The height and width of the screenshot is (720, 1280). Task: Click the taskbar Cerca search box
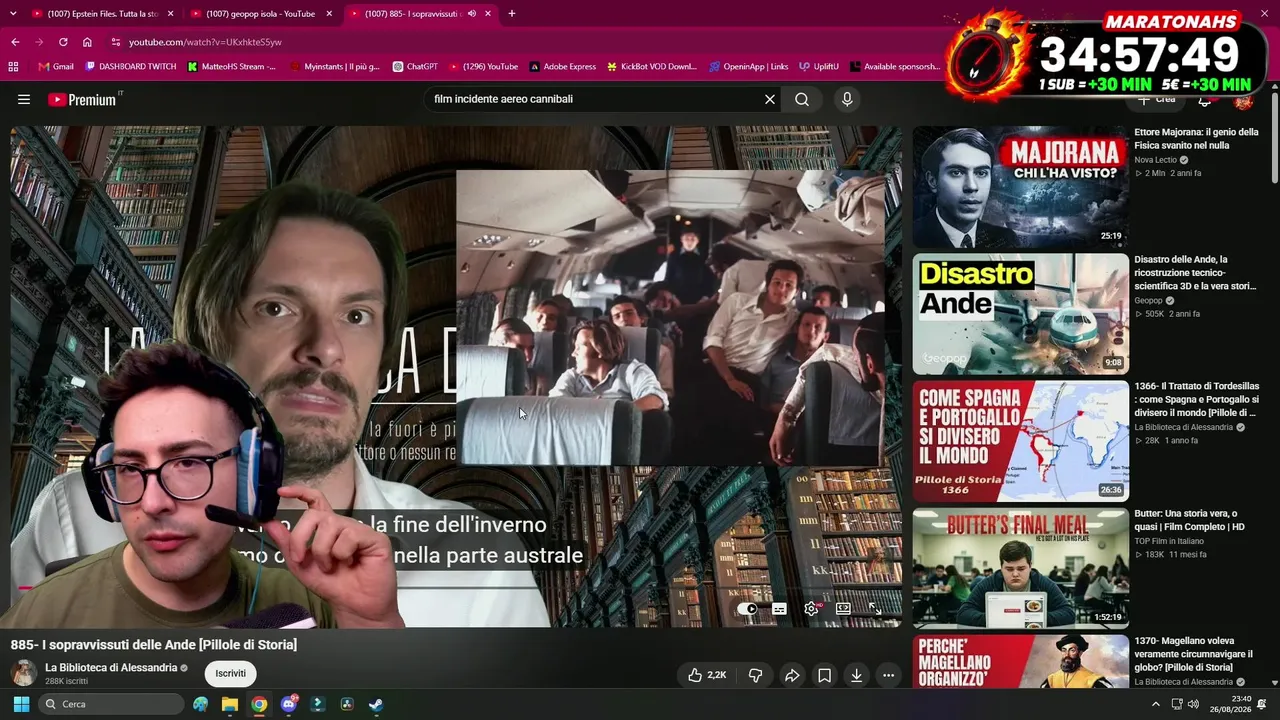pyautogui.click(x=111, y=704)
